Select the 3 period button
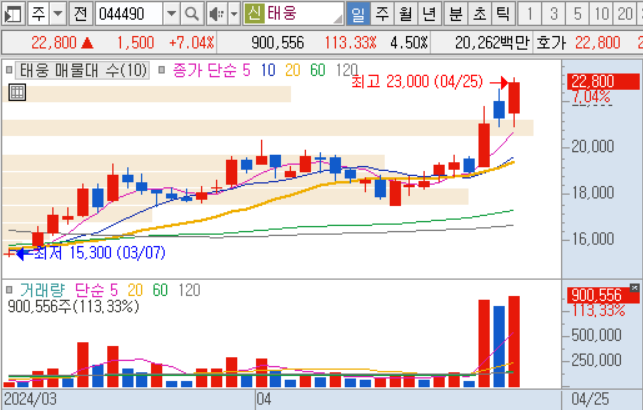Screen dimensions: 643x410 (553, 14)
